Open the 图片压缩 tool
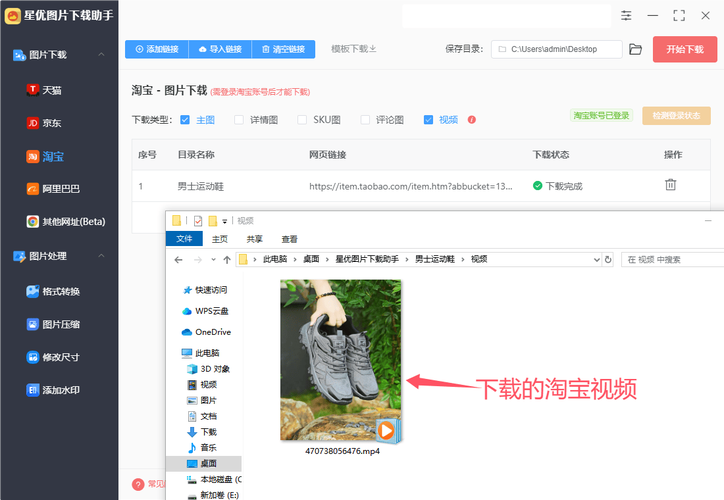724x500 pixels. click(53, 324)
